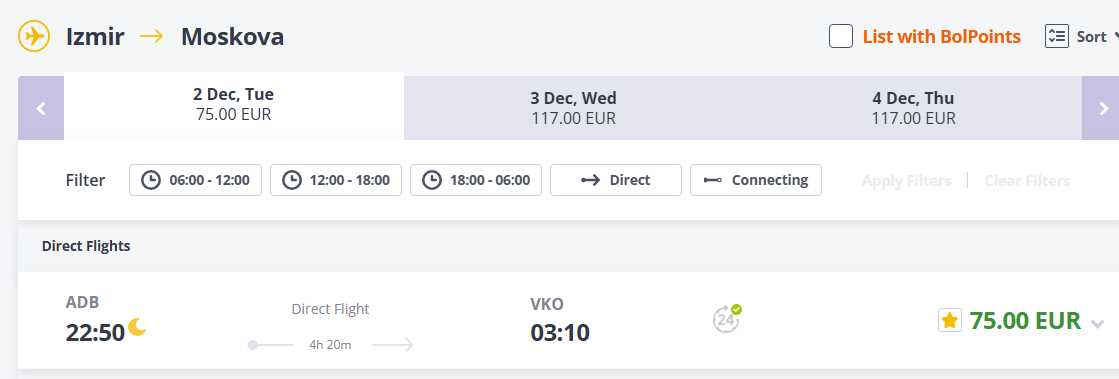Screen dimensions: 1119x379
Task: Click the Sort list icon
Action: click(x=1056, y=36)
